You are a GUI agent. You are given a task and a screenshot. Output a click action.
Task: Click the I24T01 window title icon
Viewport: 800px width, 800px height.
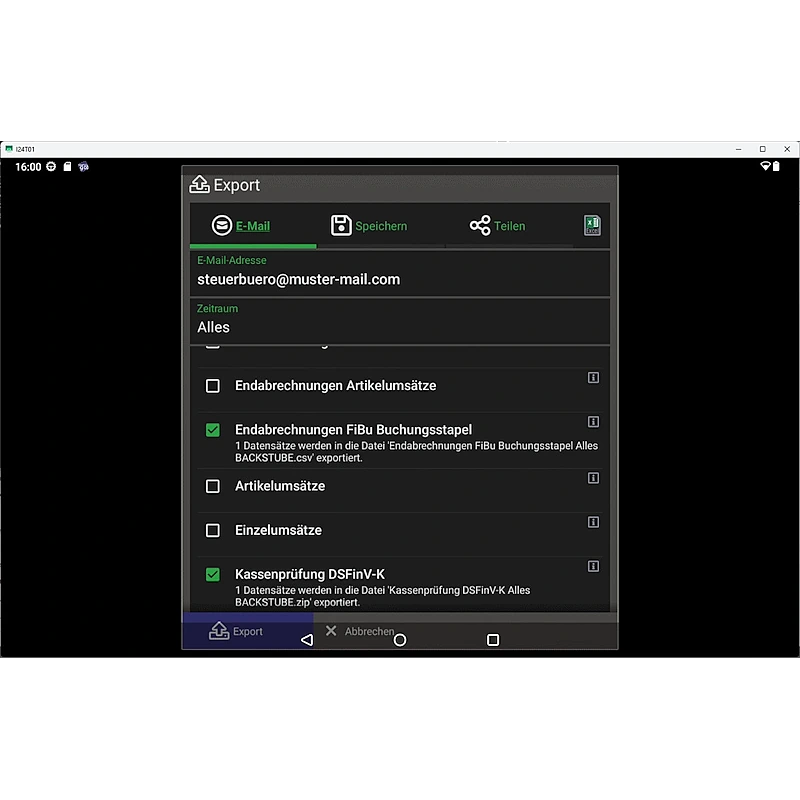[9, 149]
